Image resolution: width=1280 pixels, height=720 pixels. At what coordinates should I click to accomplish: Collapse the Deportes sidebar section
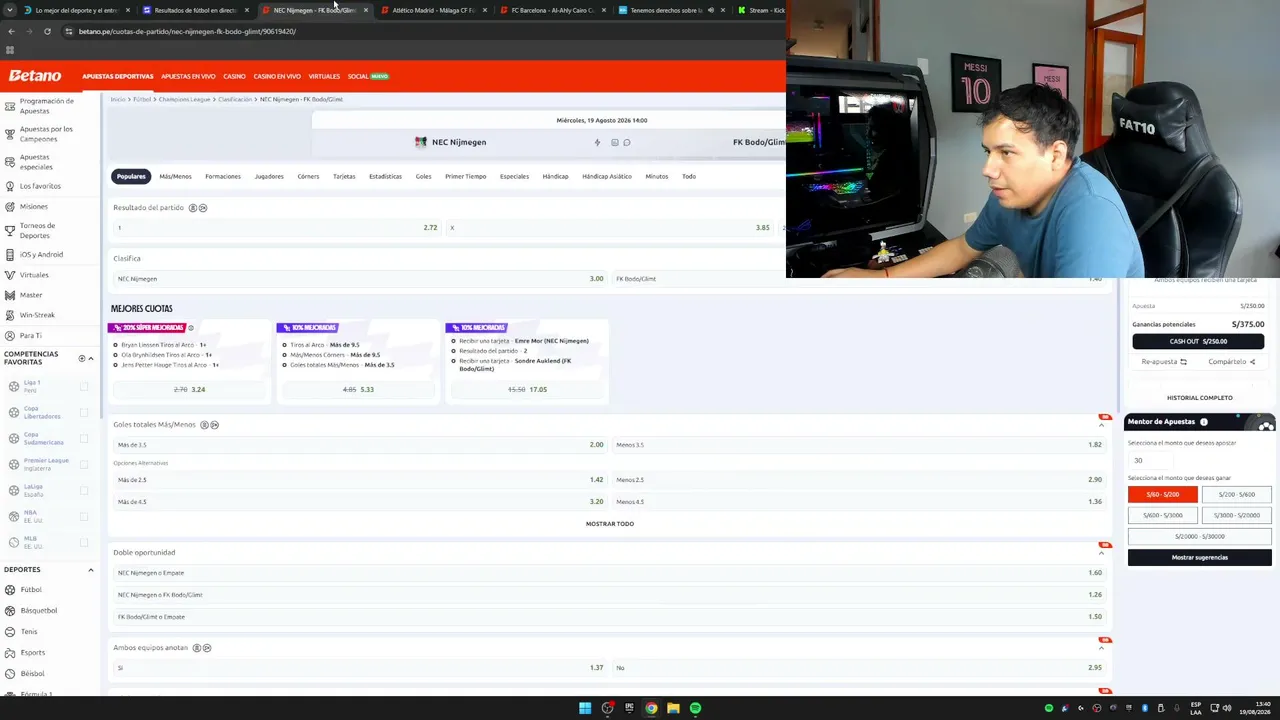(91, 570)
